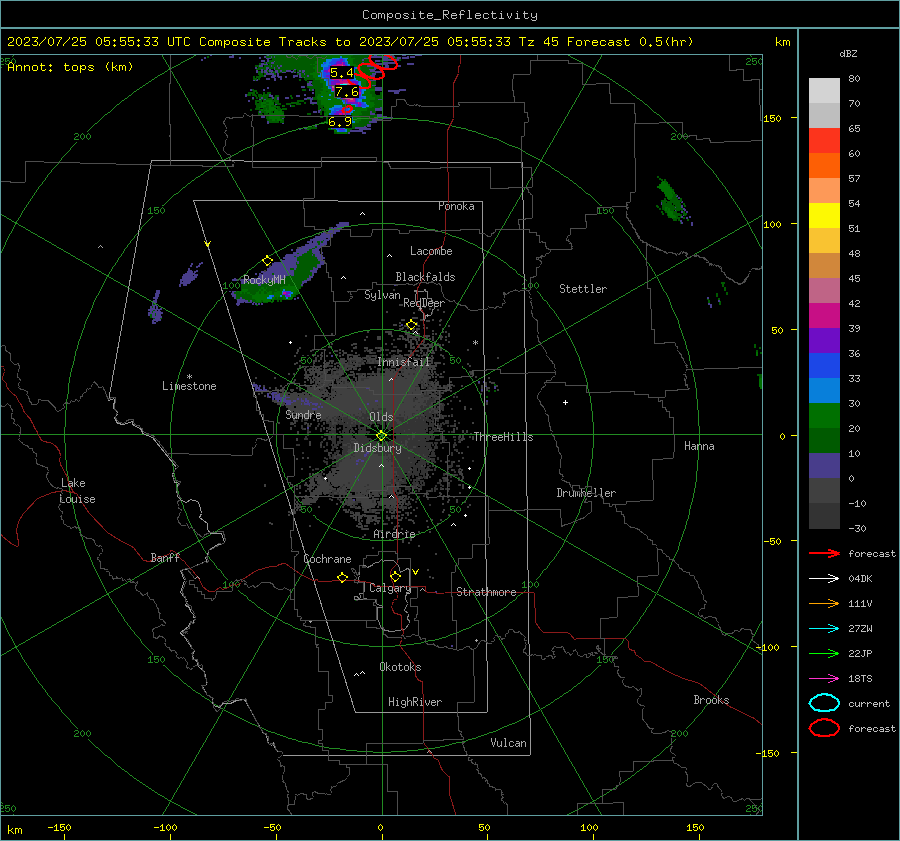Click the bright green 30 dBZ swatch
This screenshot has width=900, height=841.
tap(824, 416)
